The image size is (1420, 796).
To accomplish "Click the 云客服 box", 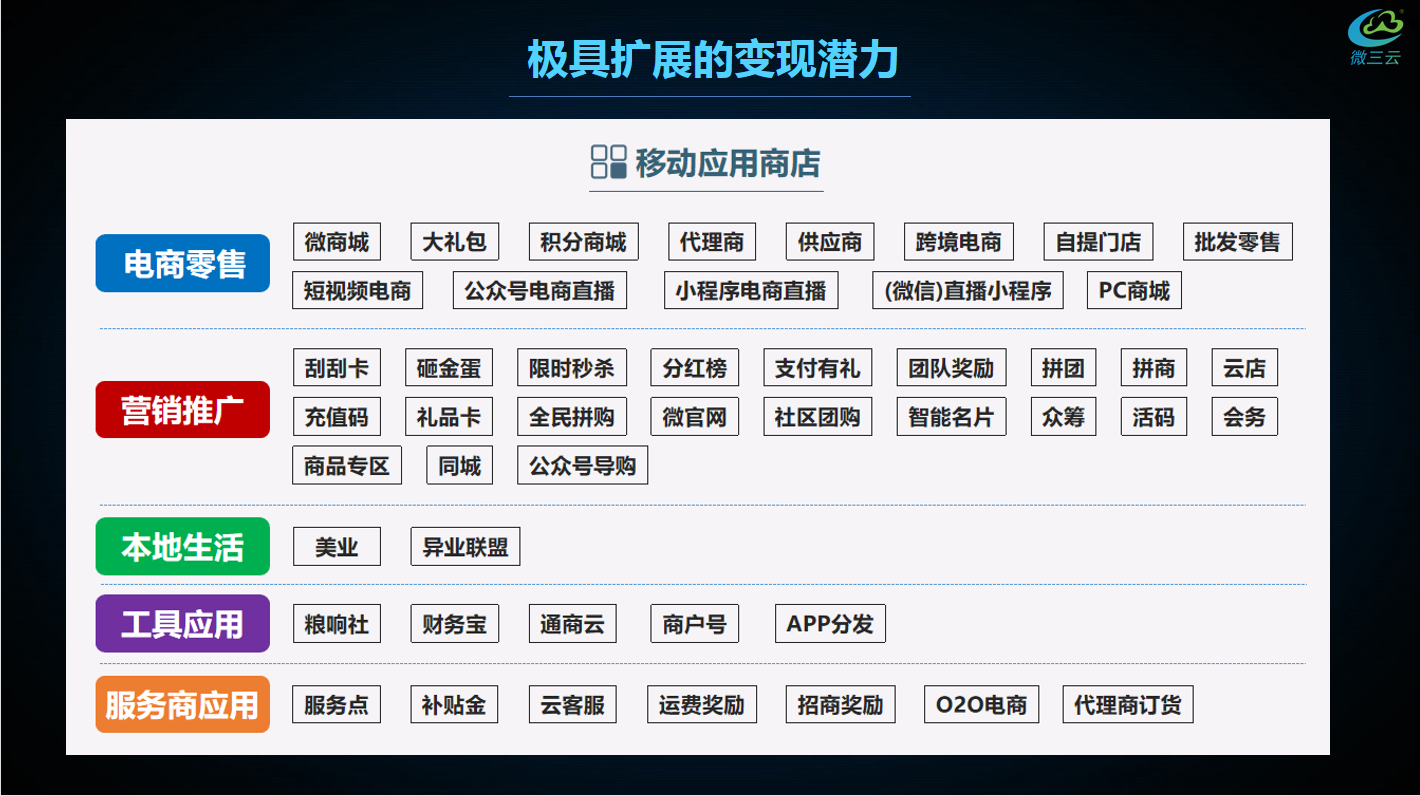I will (573, 704).
